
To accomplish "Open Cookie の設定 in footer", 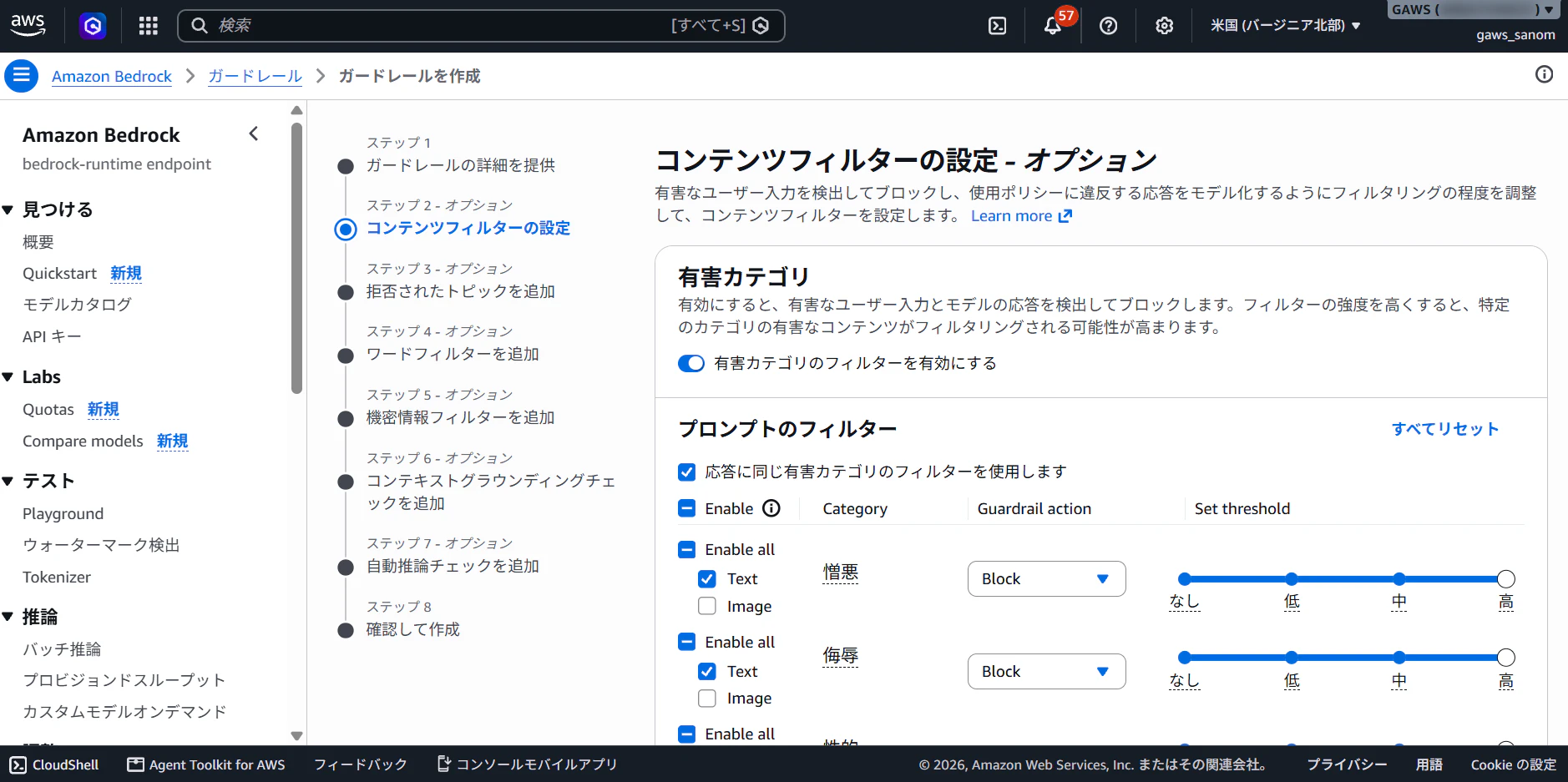I will pyautogui.click(x=1513, y=764).
